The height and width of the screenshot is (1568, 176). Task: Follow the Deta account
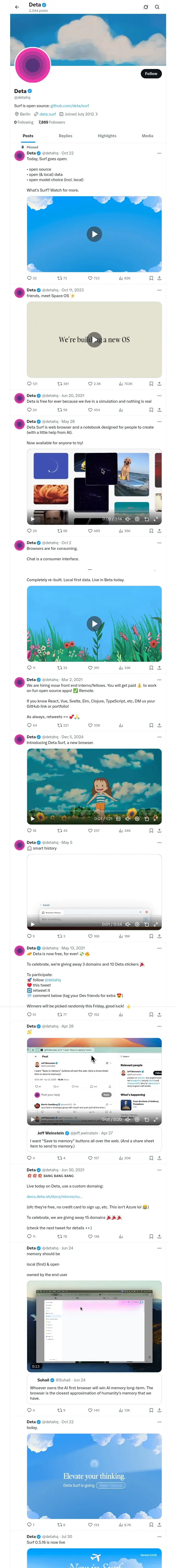pyautogui.click(x=150, y=74)
